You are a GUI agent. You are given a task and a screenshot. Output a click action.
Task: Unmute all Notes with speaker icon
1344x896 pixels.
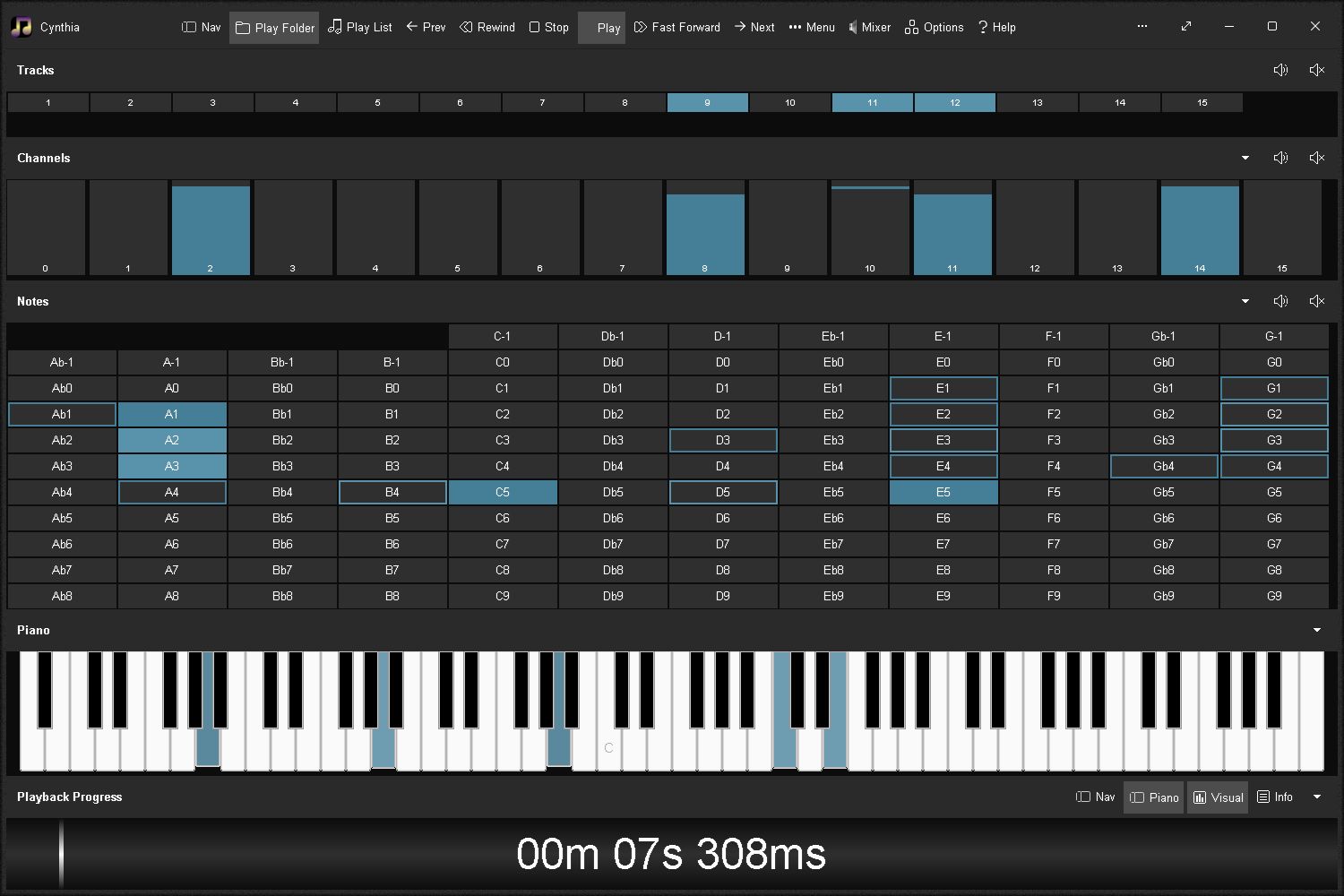click(1281, 301)
